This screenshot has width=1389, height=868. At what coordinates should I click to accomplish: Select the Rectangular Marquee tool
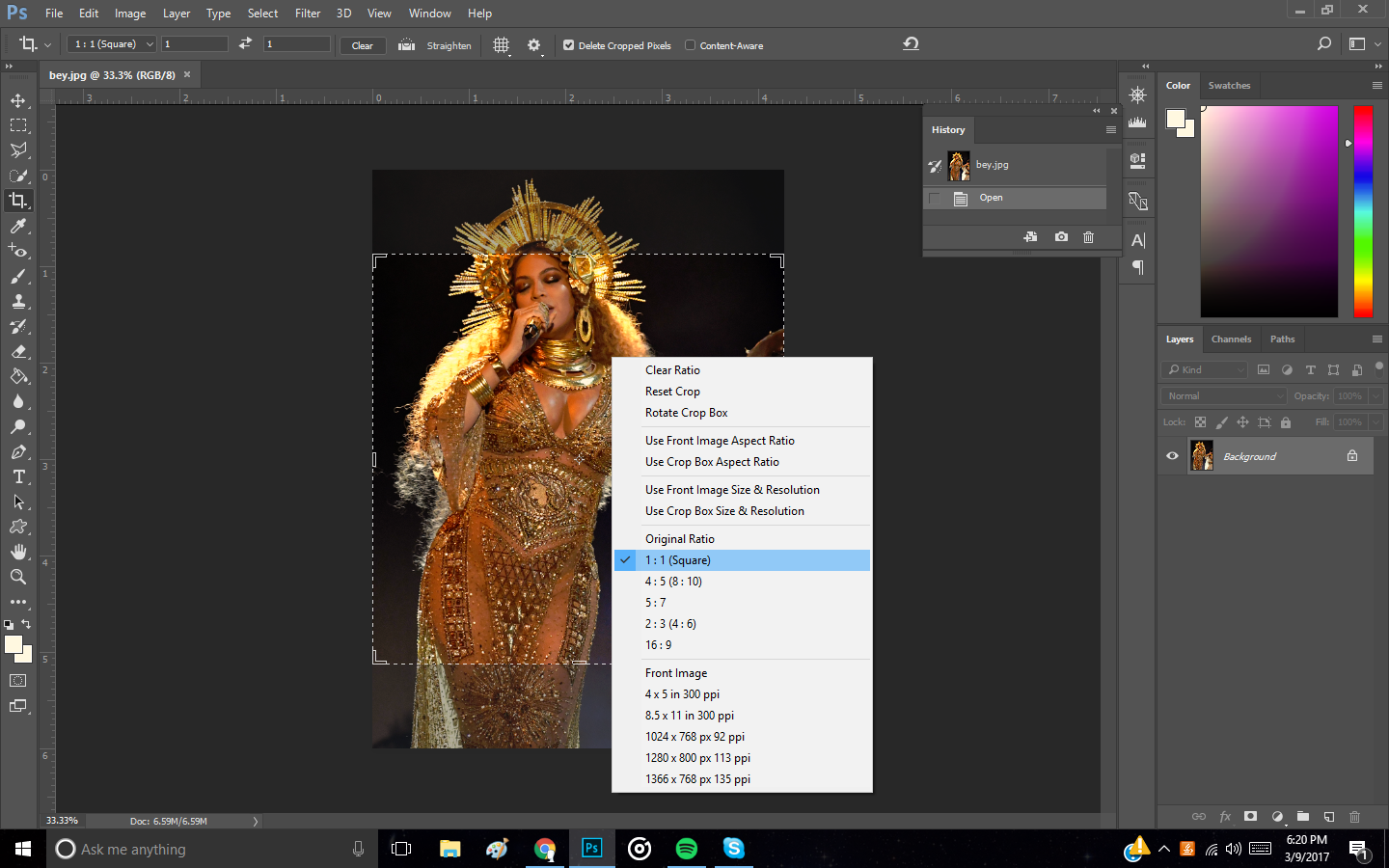pos(18,125)
